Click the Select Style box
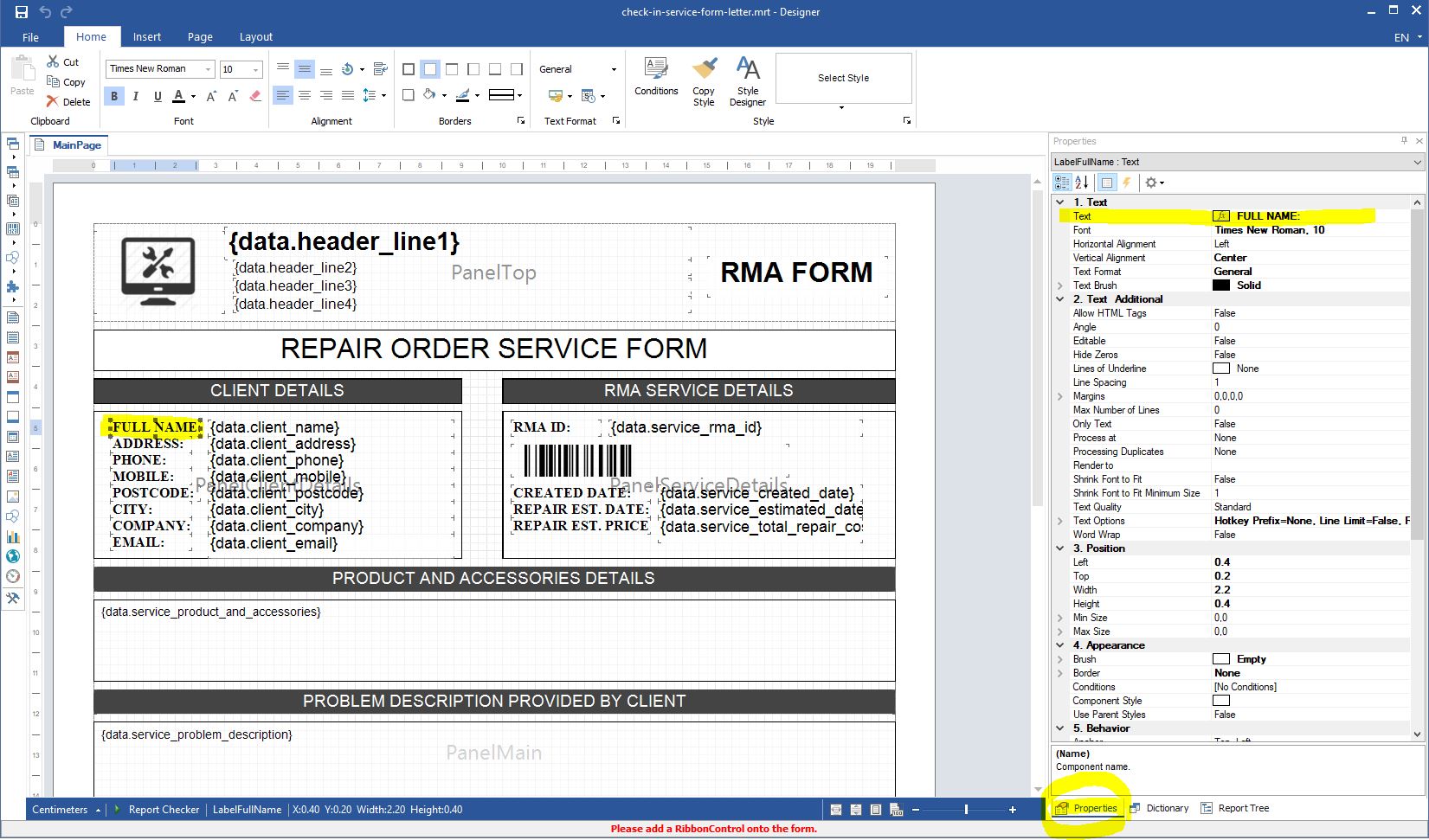Image resolution: width=1429 pixels, height=840 pixels. tap(844, 78)
